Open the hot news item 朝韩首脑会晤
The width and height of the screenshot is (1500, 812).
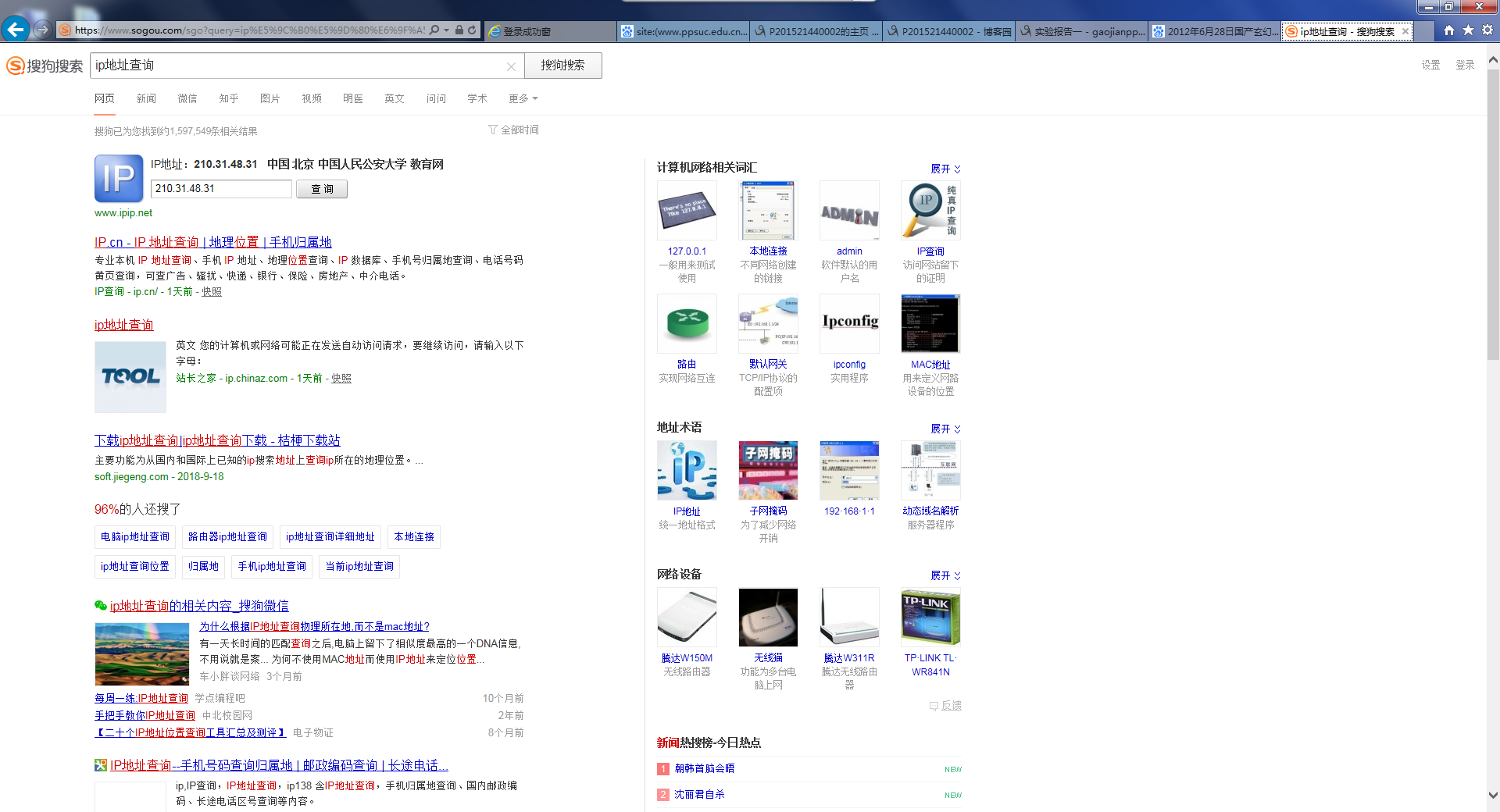coord(705,769)
